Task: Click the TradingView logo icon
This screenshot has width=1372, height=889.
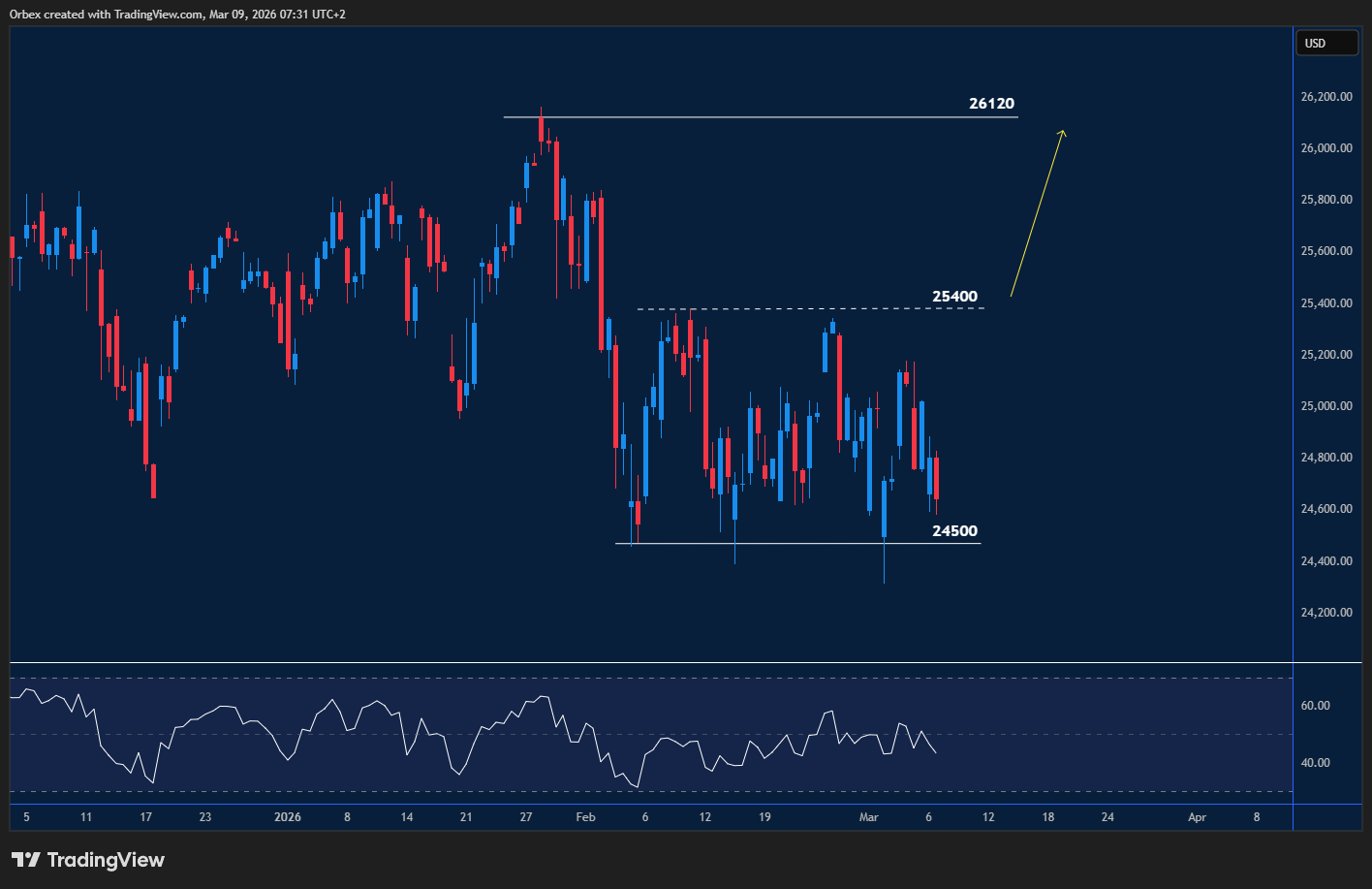Action: pos(26,860)
